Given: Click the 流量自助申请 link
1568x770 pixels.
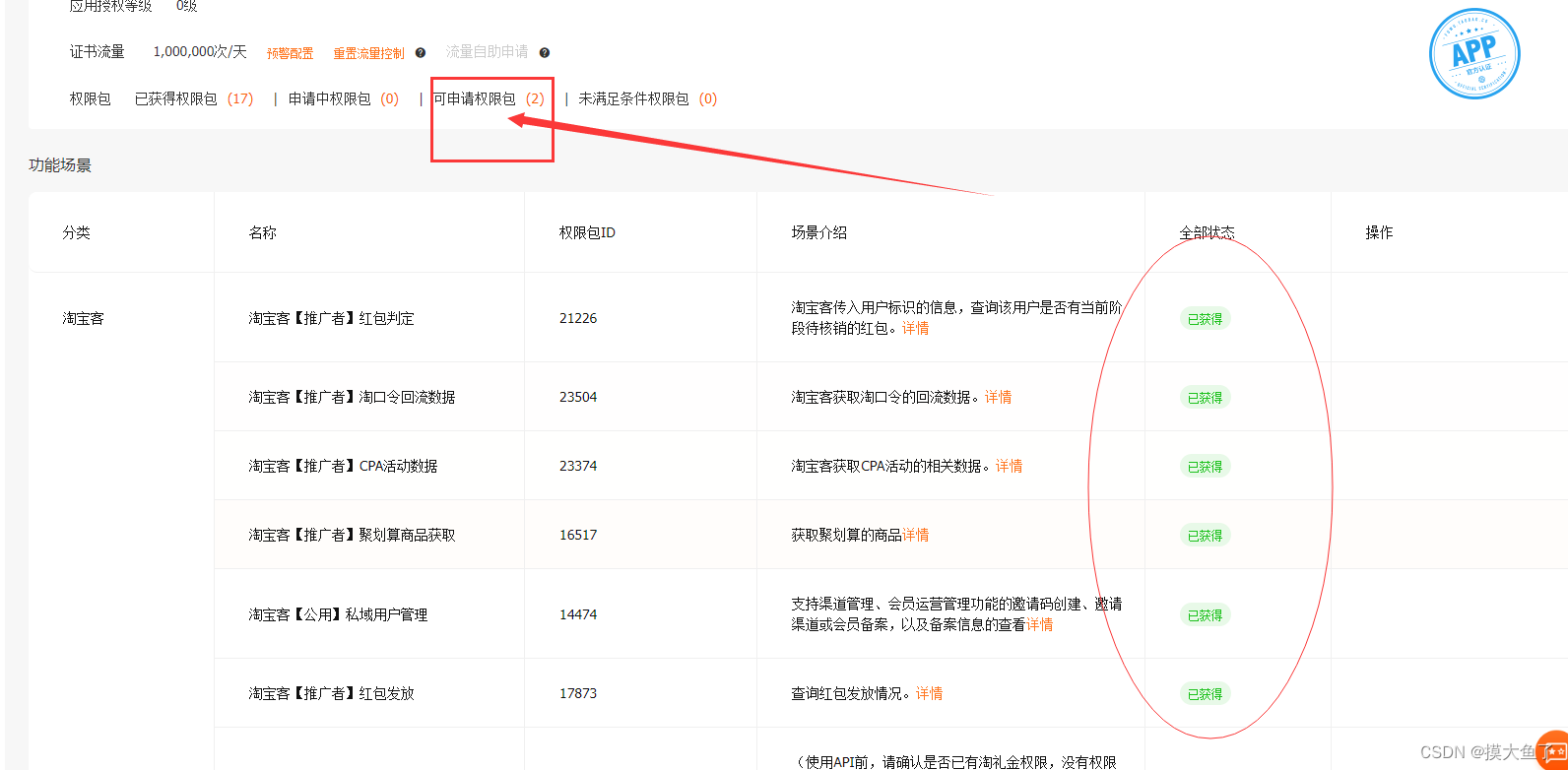Looking at the screenshot, I should pos(487,51).
